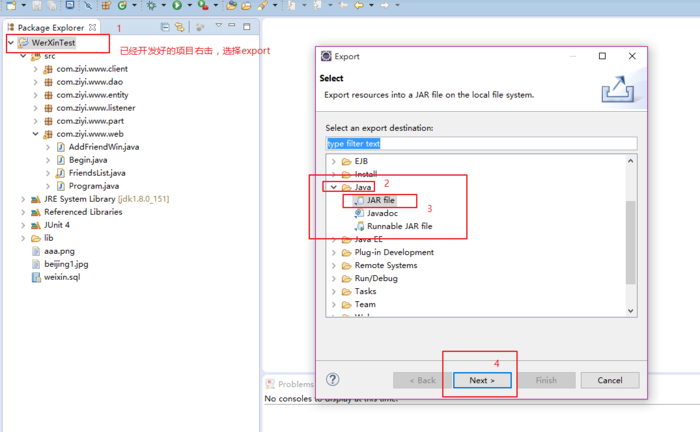
Task: Click the Open Task folder icon
Action: click(x=246, y=5)
